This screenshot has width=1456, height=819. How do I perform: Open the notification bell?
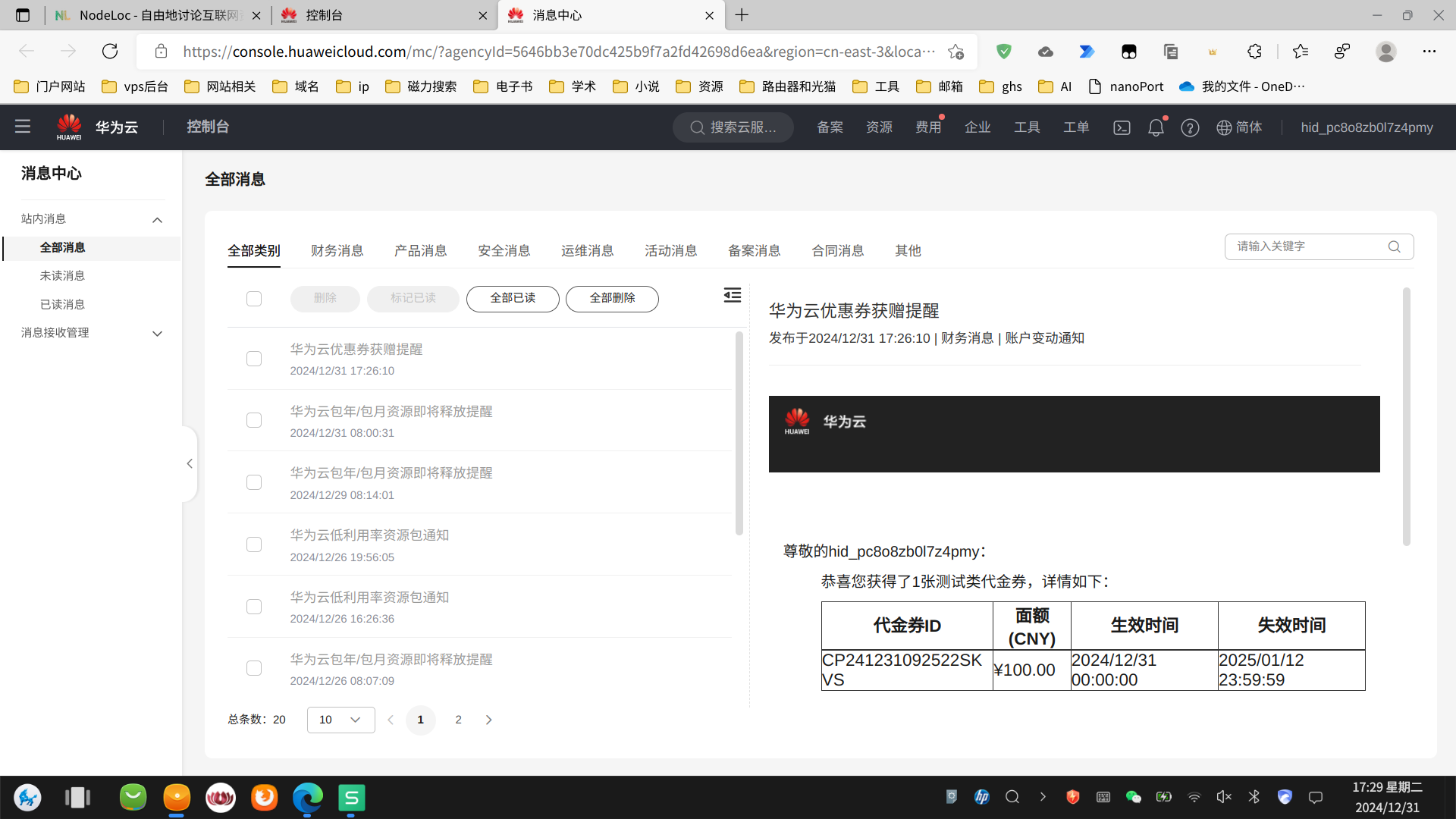click(1156, 127)
